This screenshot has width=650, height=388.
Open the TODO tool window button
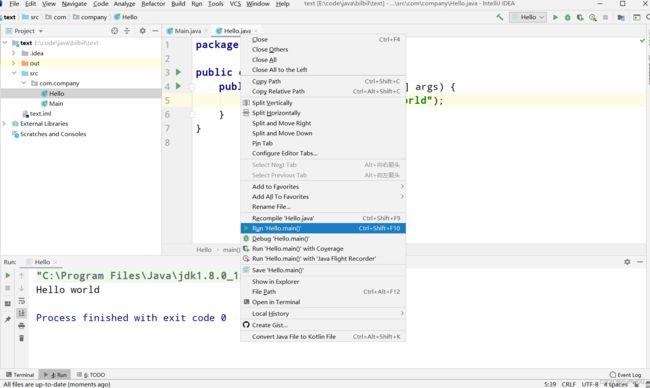(x=91, y=375)
